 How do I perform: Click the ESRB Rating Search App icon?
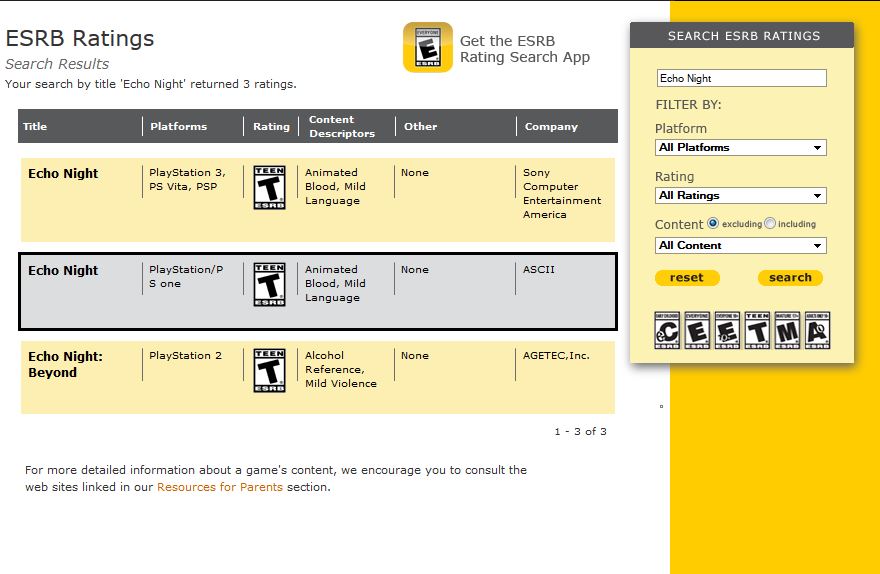pos(428,48)
